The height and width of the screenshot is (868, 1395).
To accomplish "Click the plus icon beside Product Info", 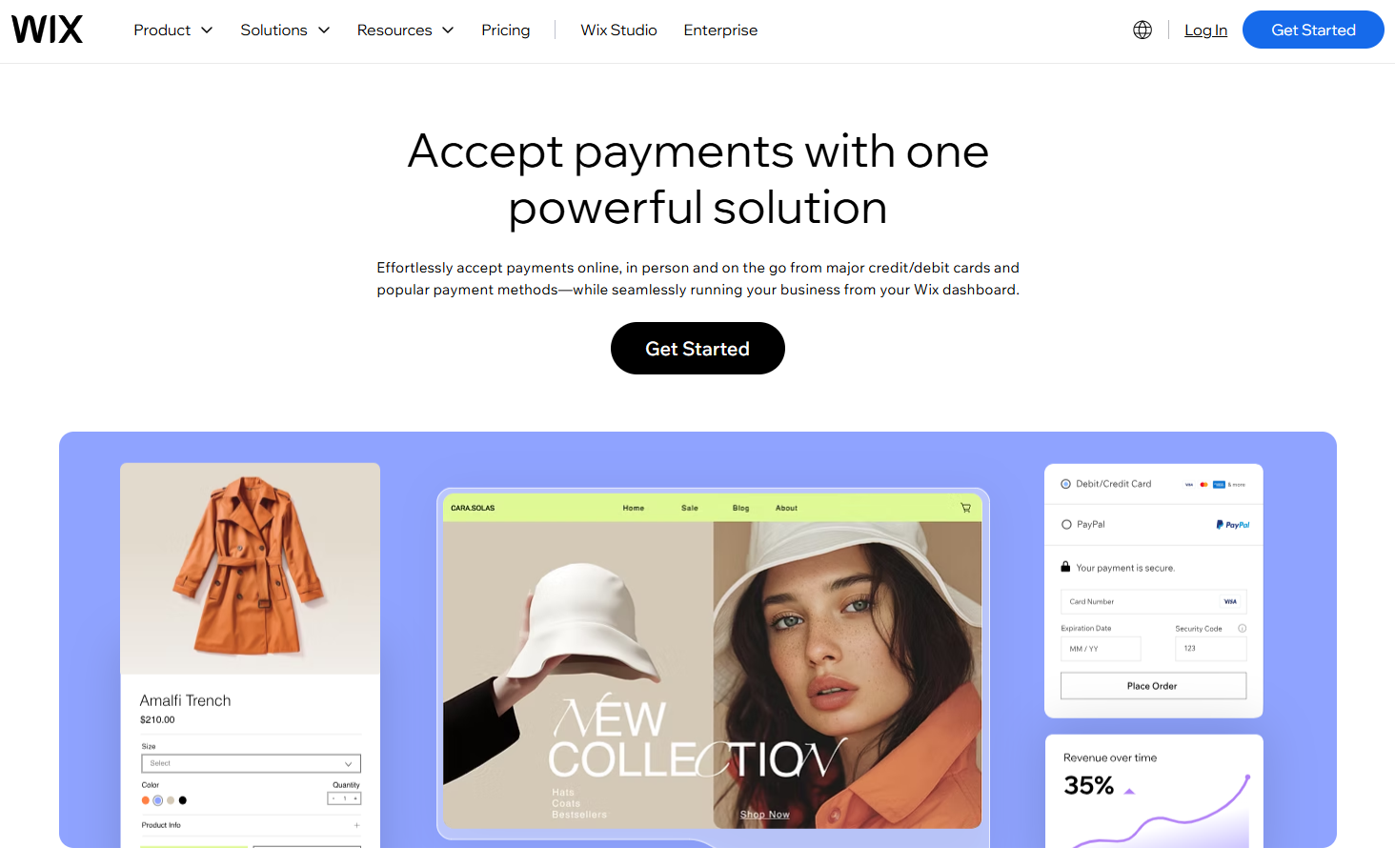I will [357, 825].
